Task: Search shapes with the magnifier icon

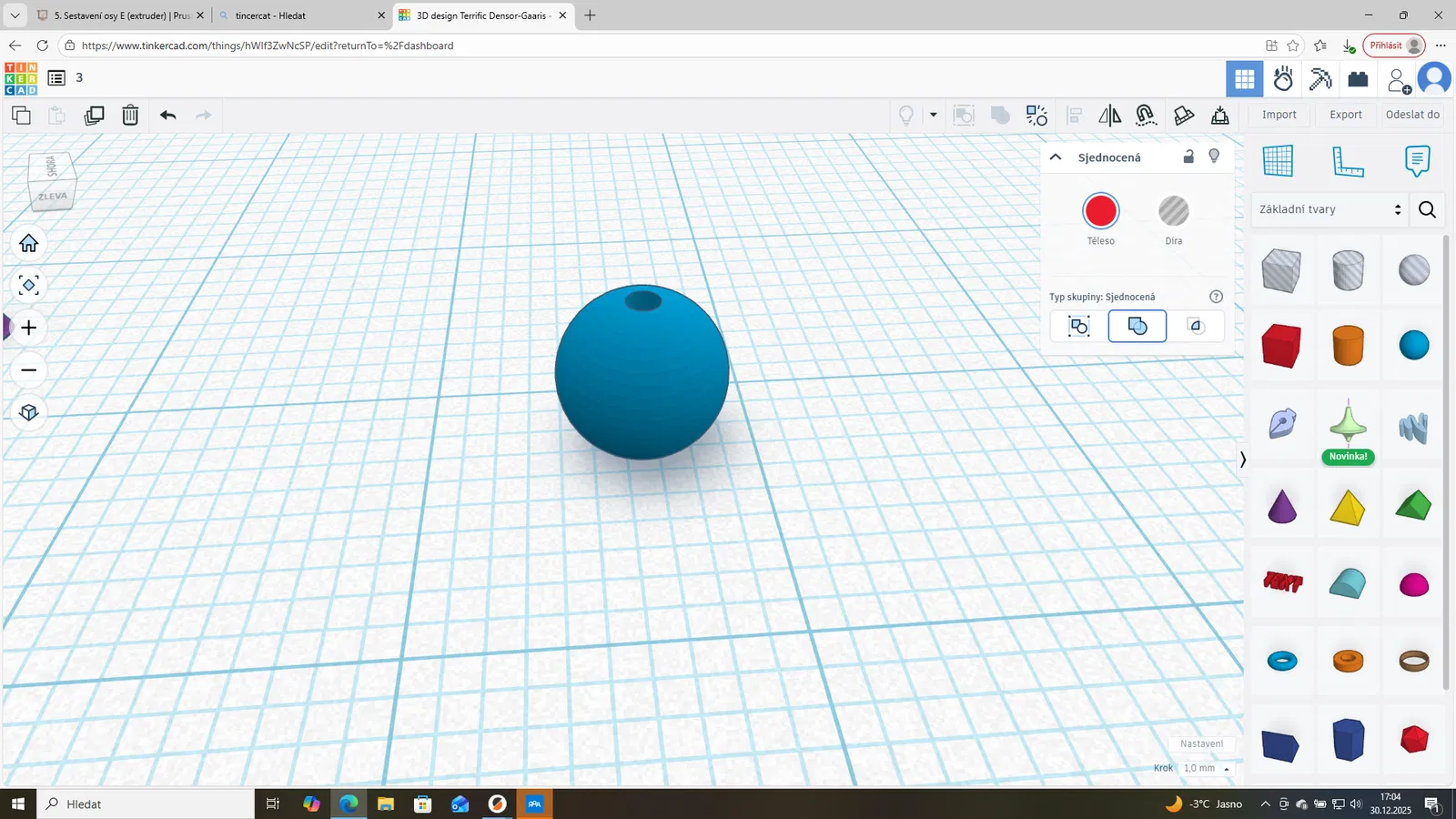Action: (x=1427, y=210)
